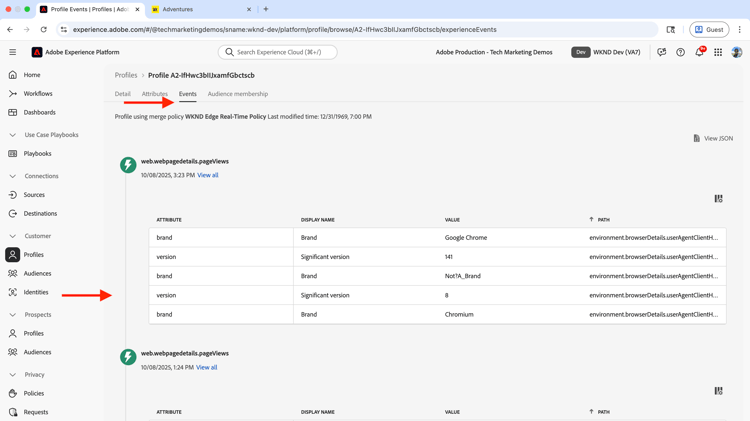This screenshot has width=750, height=421.
Task: Collapse the Connections section
Action: click(12, 176)
